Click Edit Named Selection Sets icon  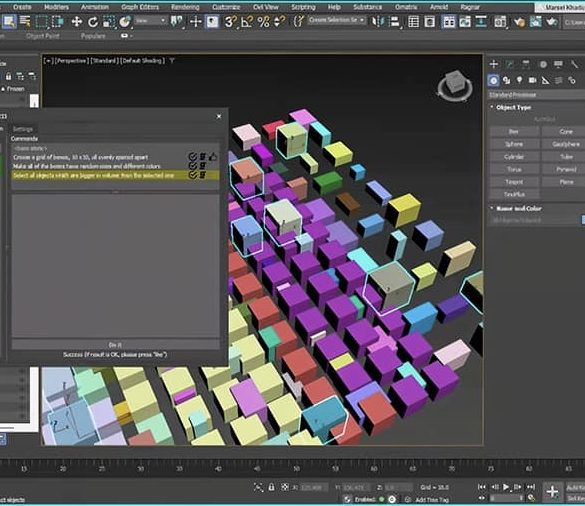point(298,22)
